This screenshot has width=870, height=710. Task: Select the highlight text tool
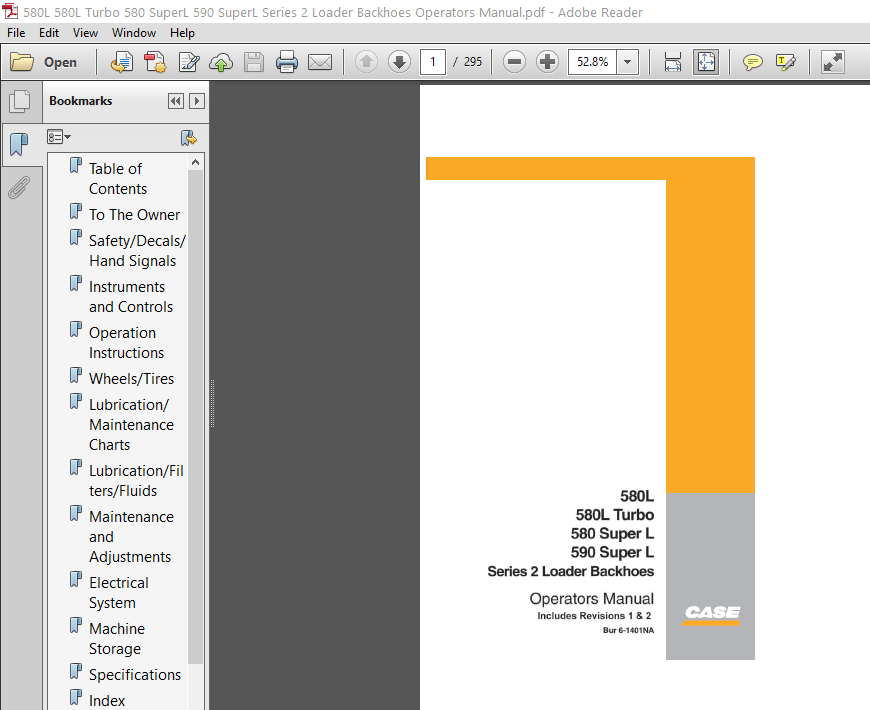786,62
